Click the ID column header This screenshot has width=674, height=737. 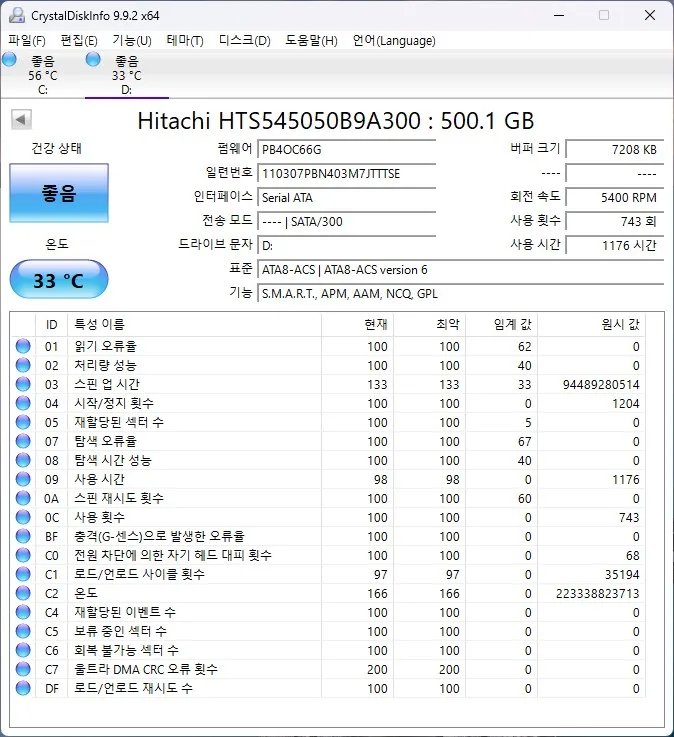click(x=51, y=324)
